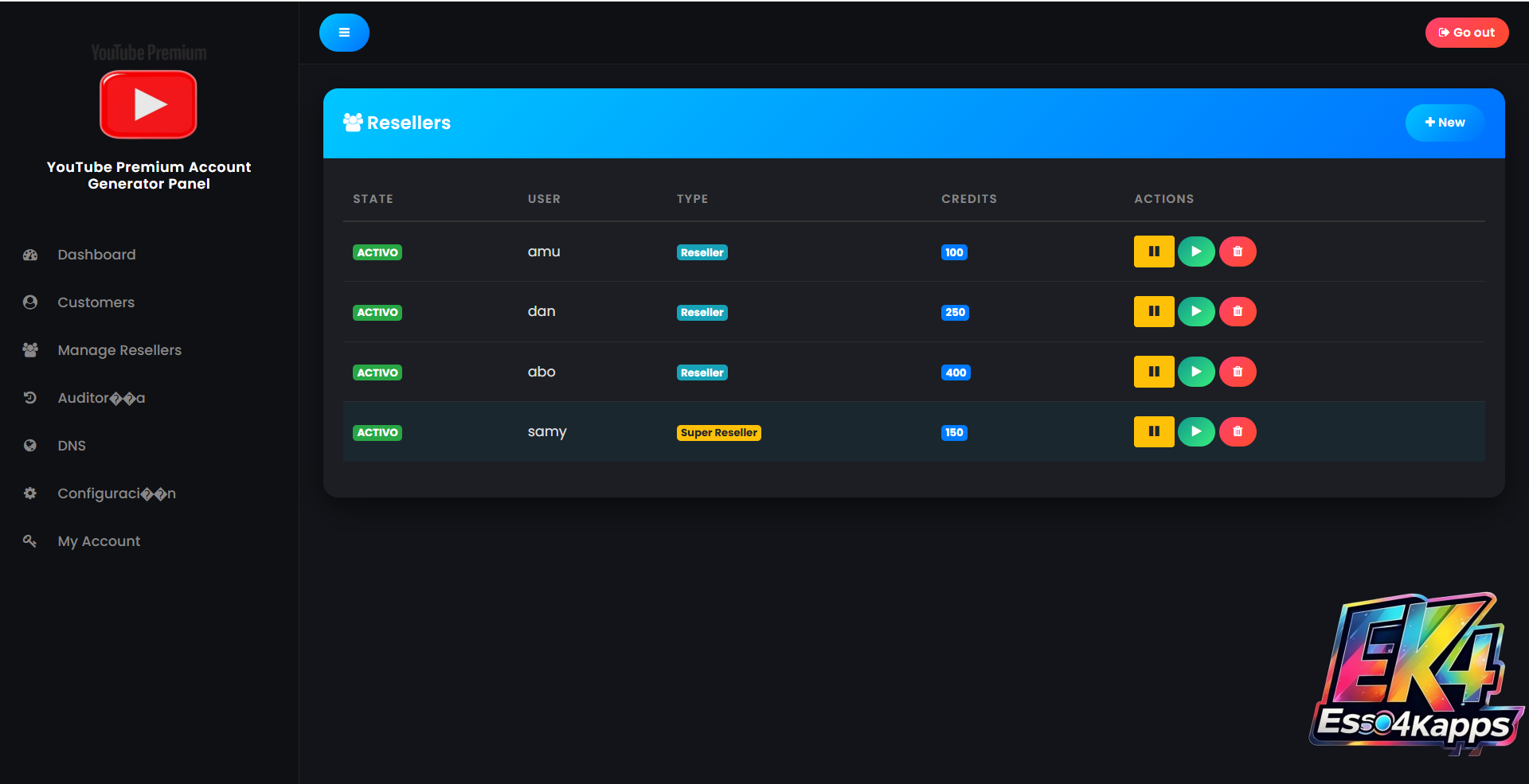Pause the amu reseller account
Screen dimensions: 1529x784
(x=1153, y=252)
